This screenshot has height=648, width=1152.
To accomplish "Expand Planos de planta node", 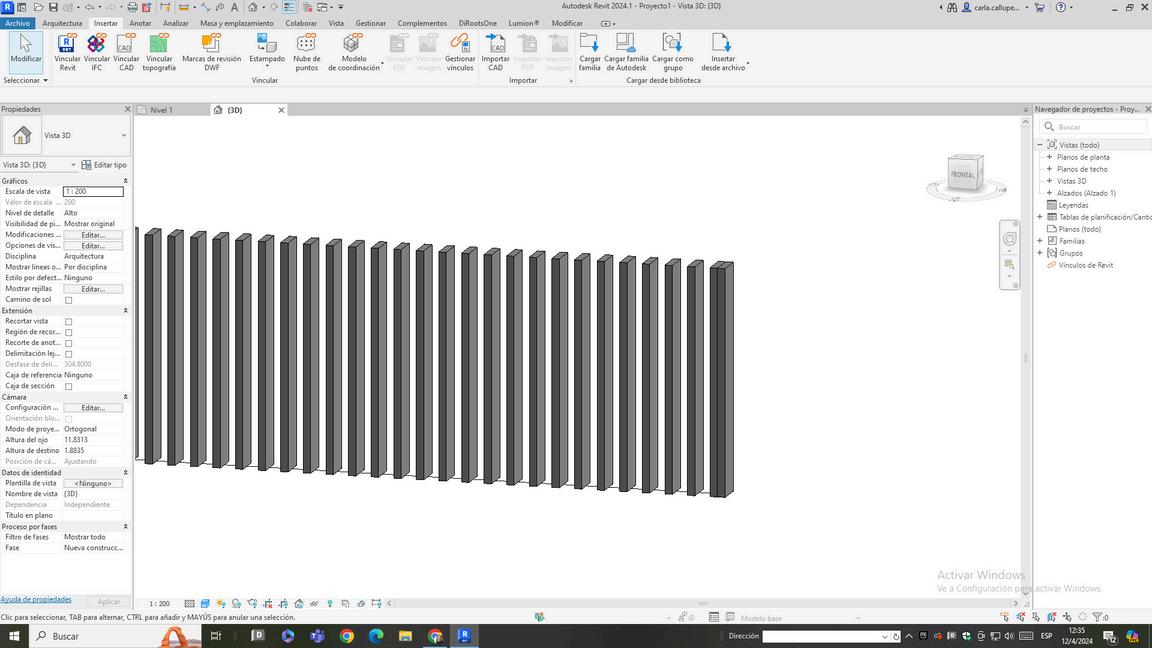I will (x=1049, y=157).
